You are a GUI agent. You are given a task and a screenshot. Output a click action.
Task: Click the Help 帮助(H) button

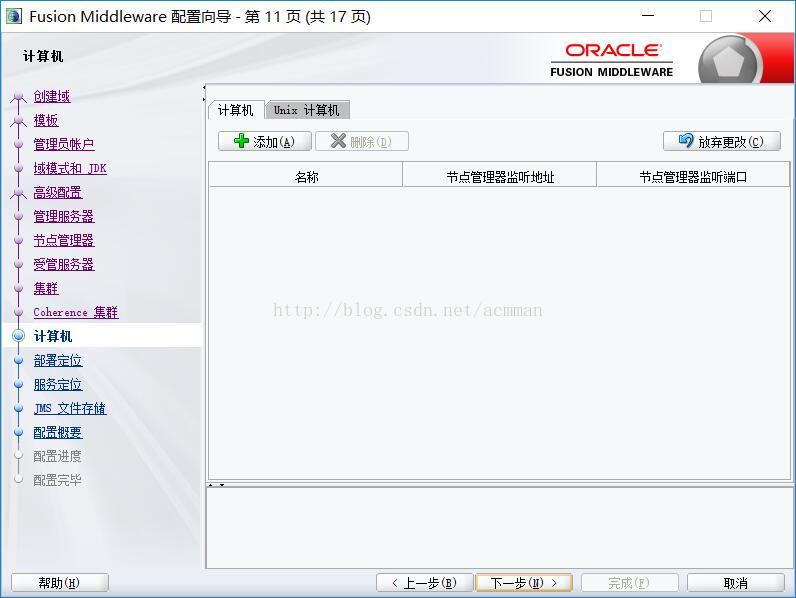(x=59, y=583)
